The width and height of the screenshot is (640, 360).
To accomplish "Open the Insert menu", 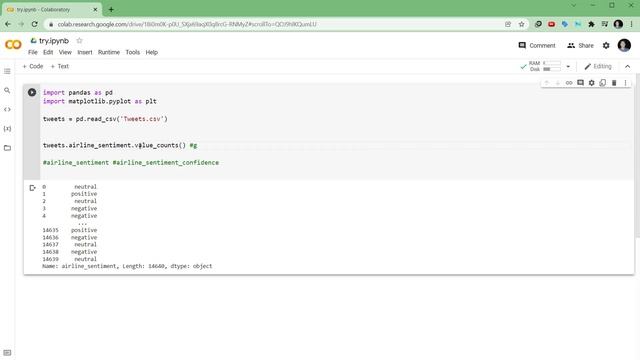I will (85, 52).
